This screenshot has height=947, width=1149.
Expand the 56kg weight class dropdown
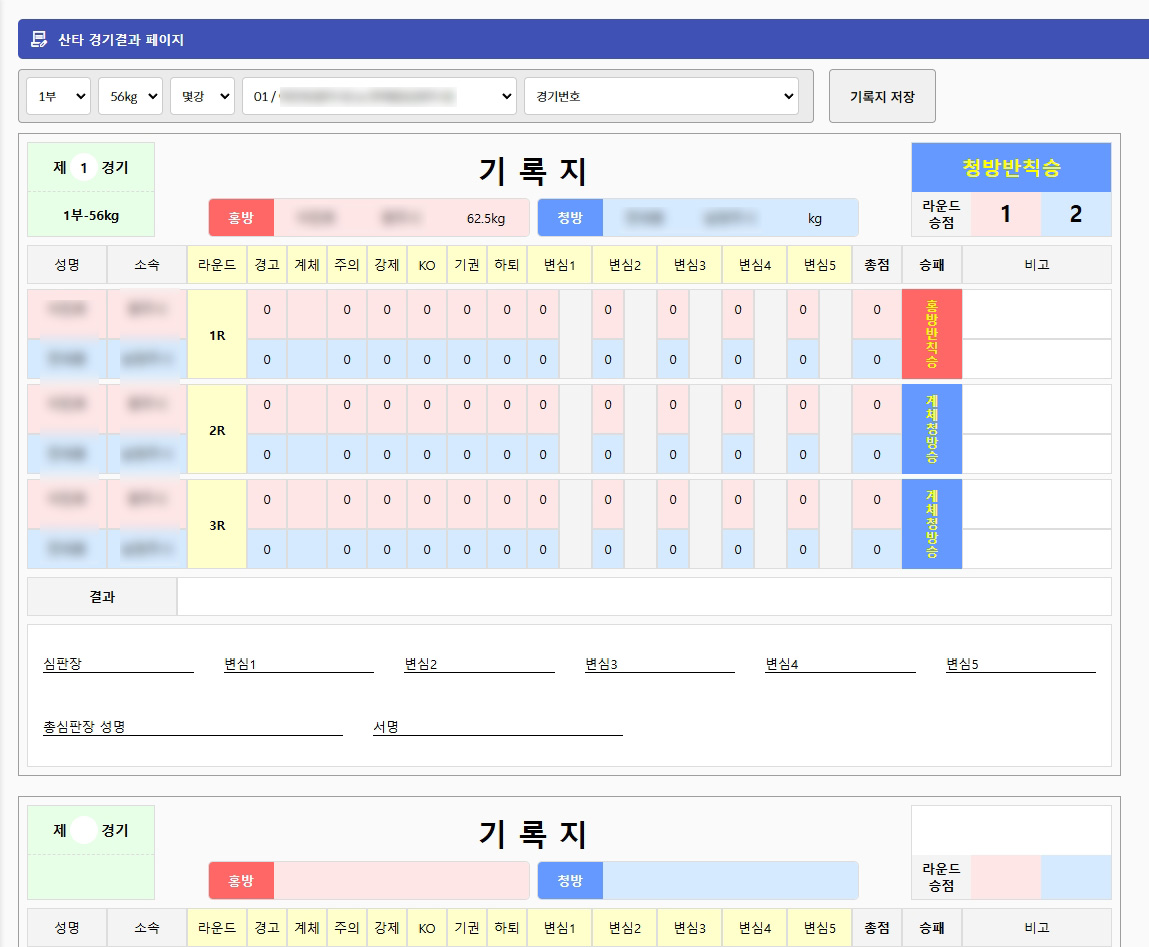[130, 97]
